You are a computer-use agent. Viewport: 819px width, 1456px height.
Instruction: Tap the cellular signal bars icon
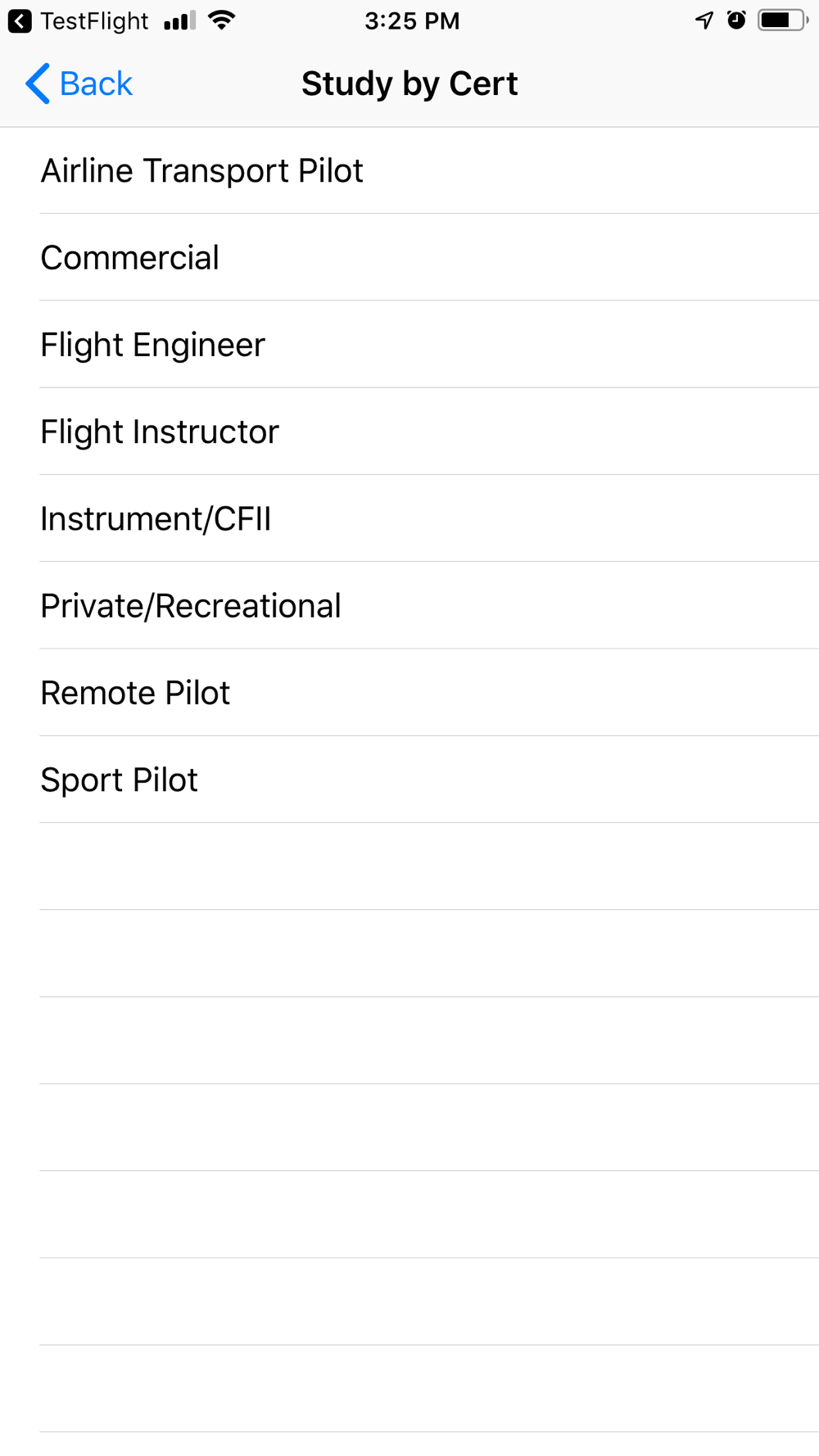tap(179, 21)
